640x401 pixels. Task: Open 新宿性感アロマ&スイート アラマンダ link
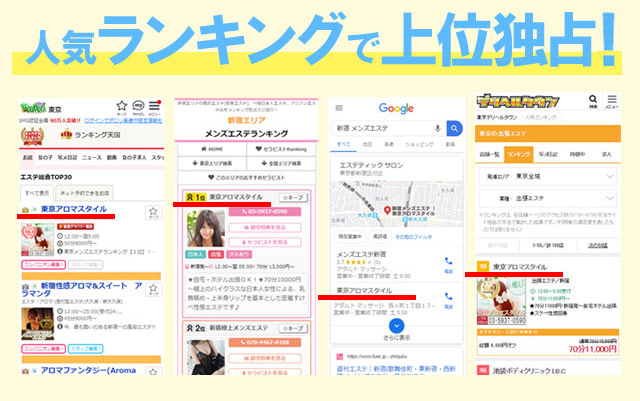[82, 290]
